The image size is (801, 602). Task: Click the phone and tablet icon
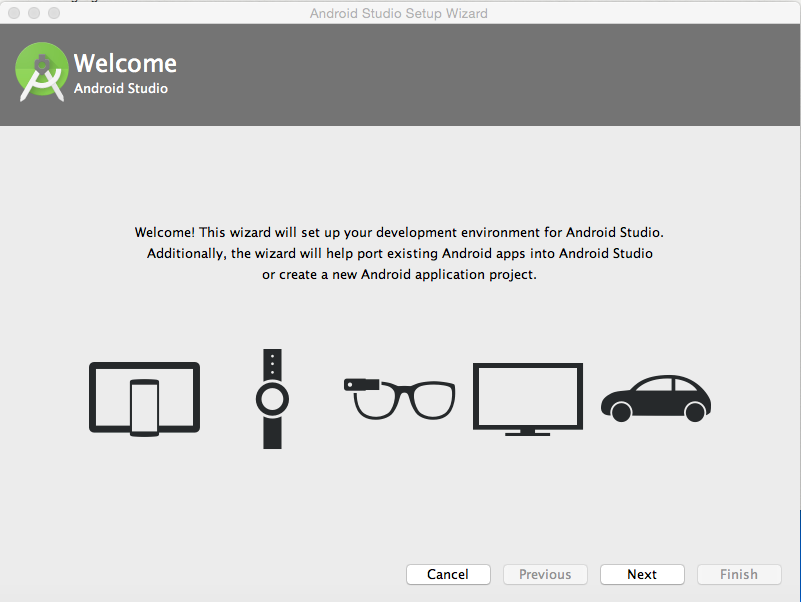(x=145, y=399)
